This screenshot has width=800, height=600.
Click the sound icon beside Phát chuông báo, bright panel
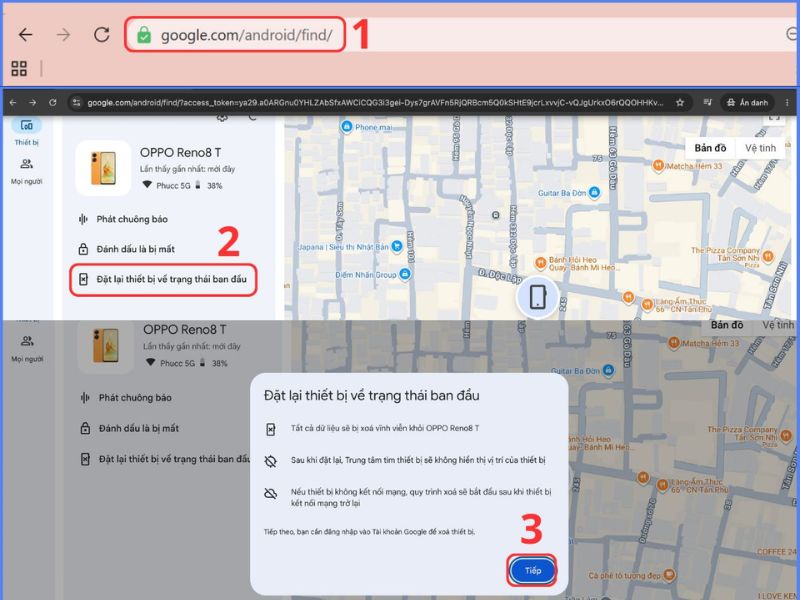click(x=83, y=219)
